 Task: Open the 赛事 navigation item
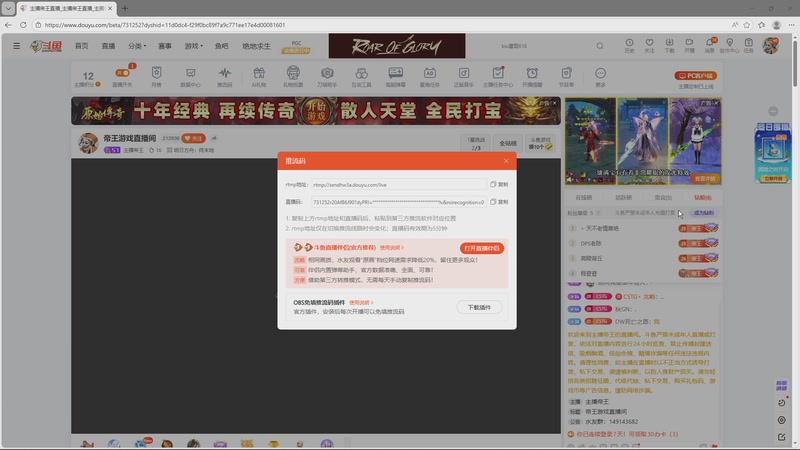[x=165, y=46]
